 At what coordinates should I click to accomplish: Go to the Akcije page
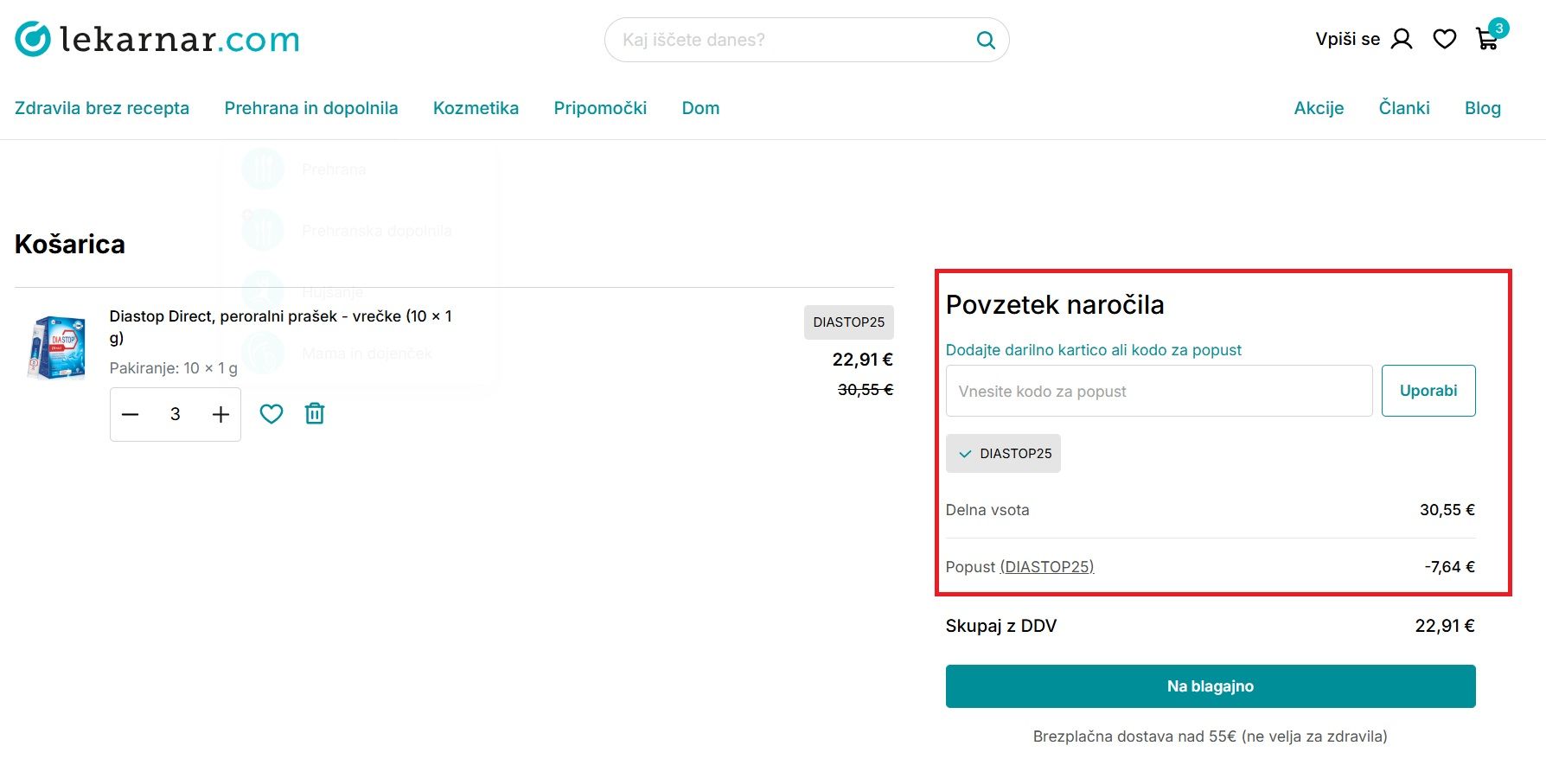click(x=1319, y=108)
